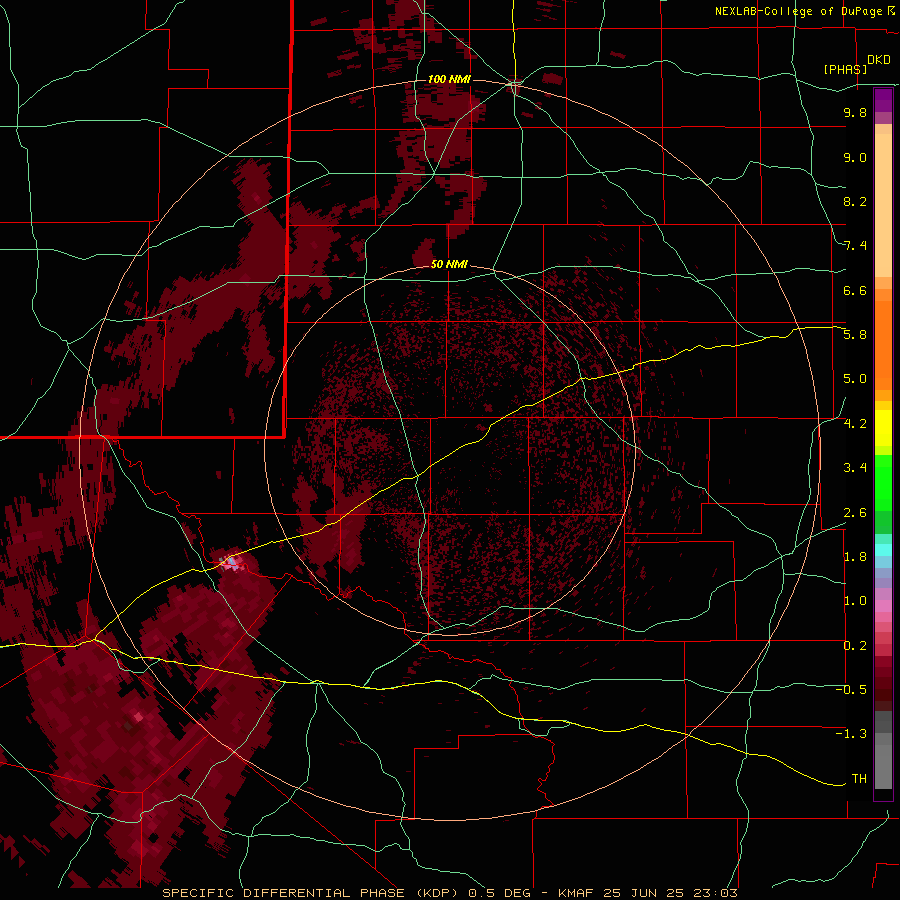Click the 100 NMI range ring label
The height and width of the screenshot is (900, 900).
tap(449, 79)
